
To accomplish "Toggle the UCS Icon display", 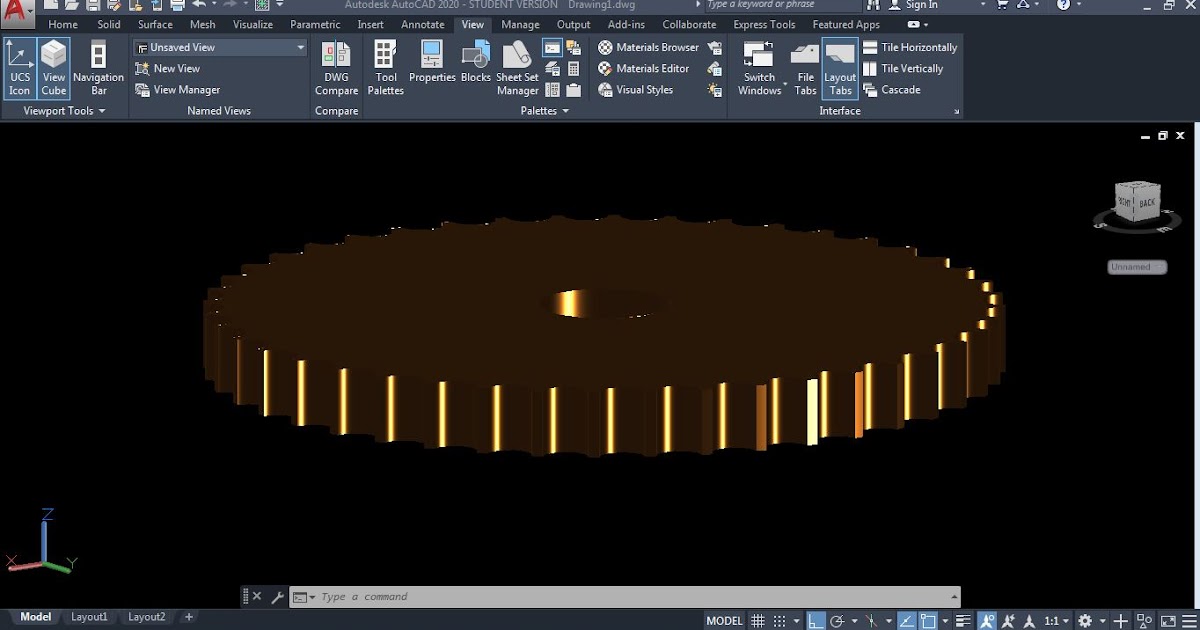I will point(19,67).
